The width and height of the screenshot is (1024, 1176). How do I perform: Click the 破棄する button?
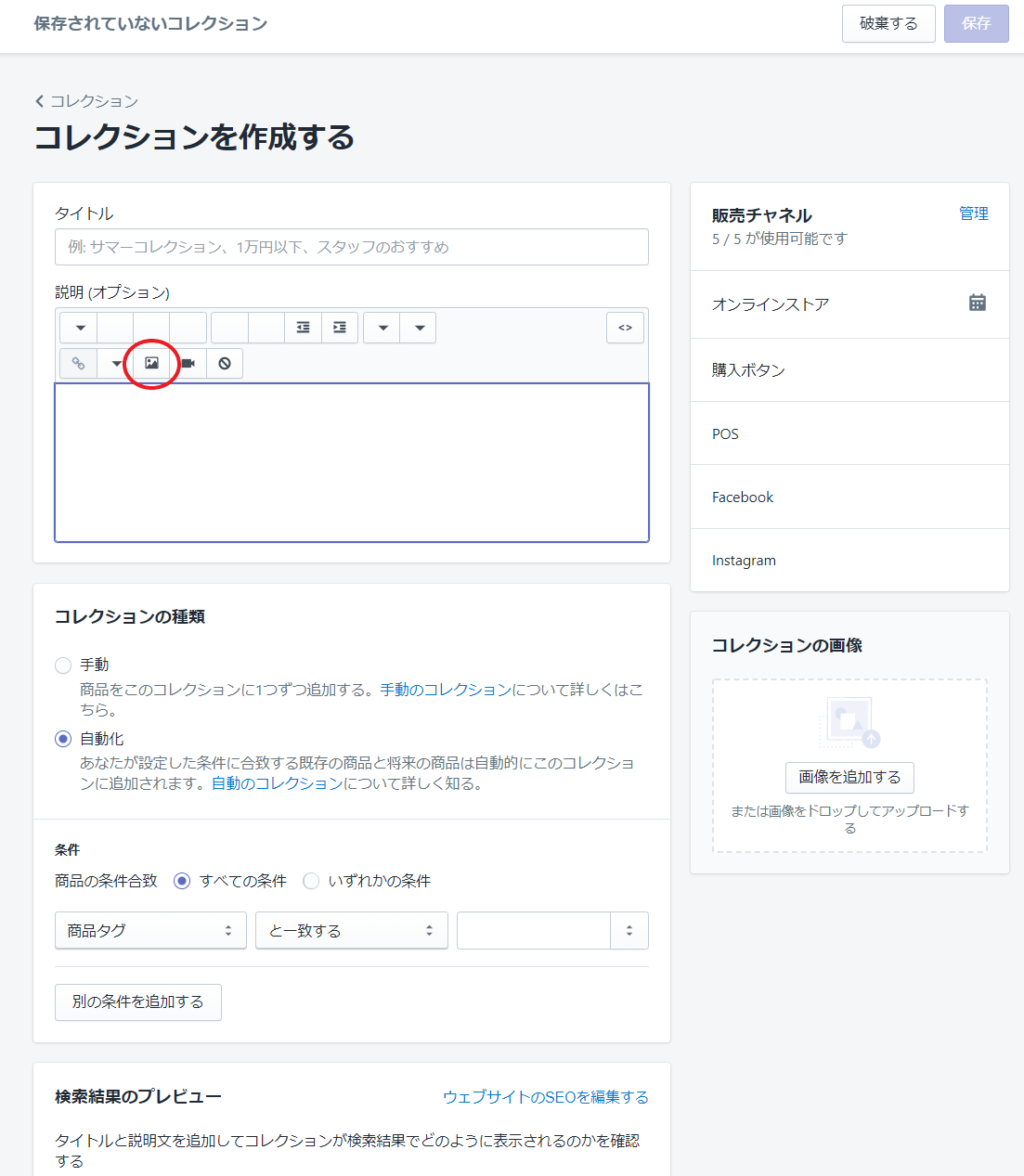click(x=888, y=23)
